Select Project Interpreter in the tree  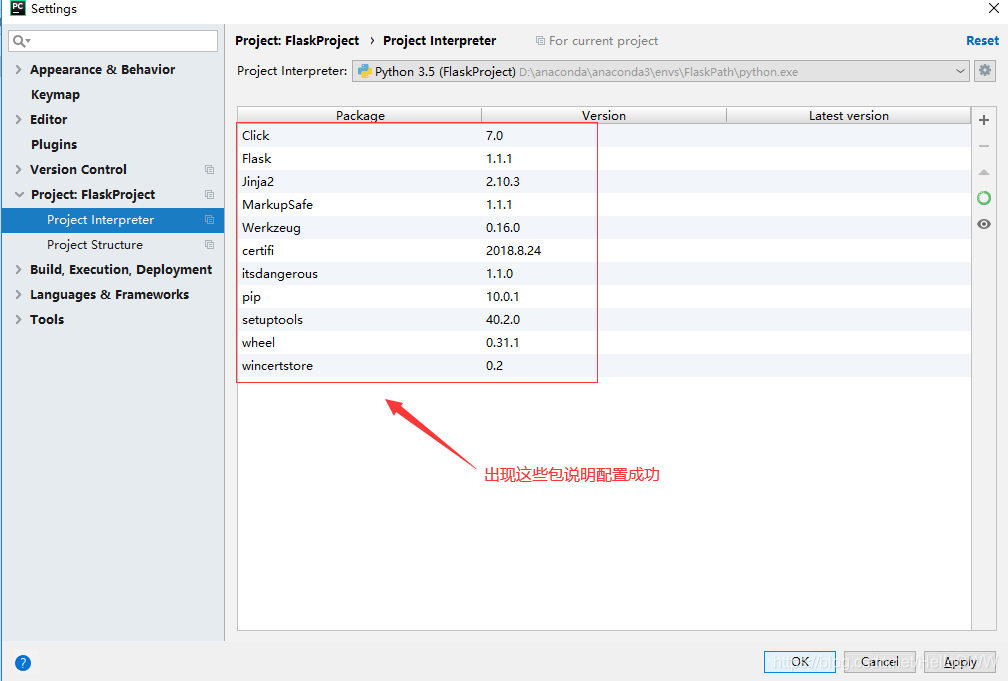click(113, 220)
